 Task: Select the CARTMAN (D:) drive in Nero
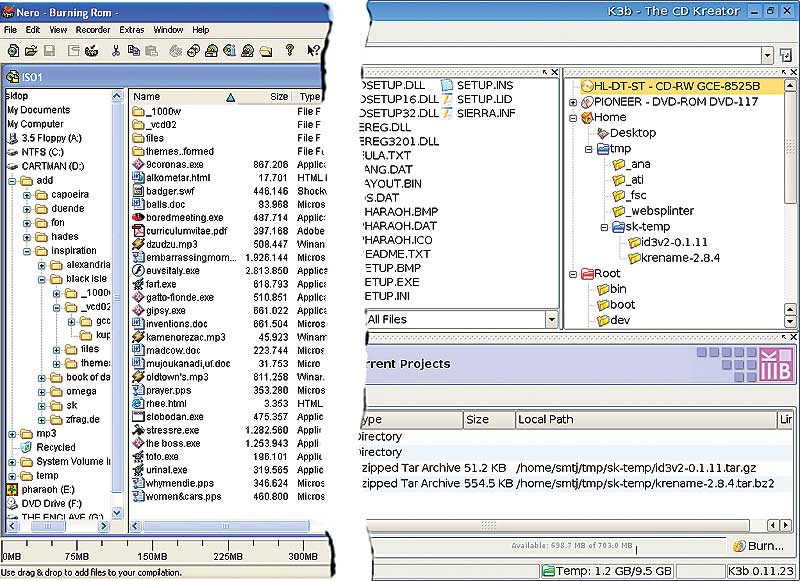pyautogui.click(x=53, y=166)
